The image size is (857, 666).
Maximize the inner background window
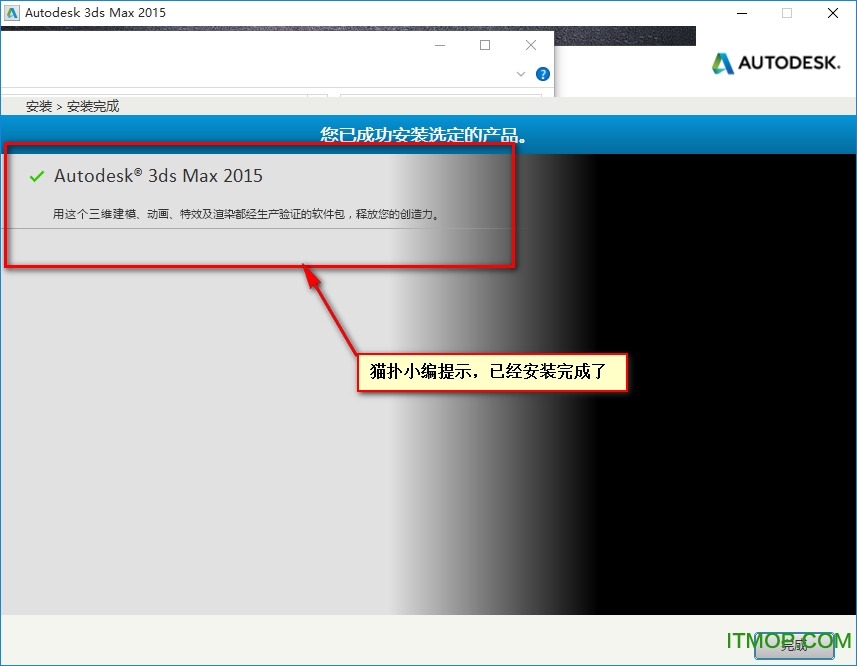[x=485, y=45]
